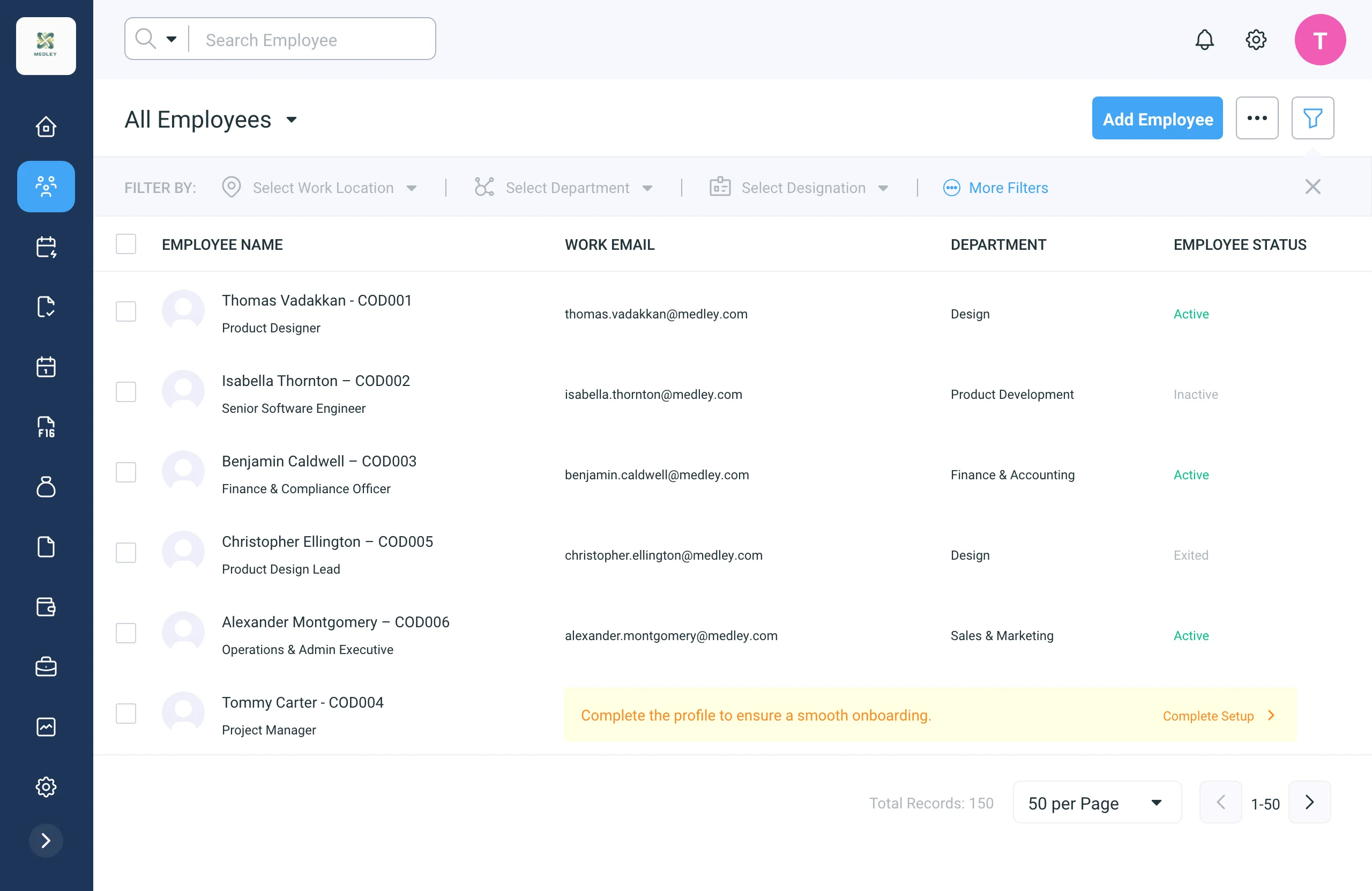Select Thomas Vadakkan row checkbox
Viewport: 1372px width, 891px height.
point(125,311)
